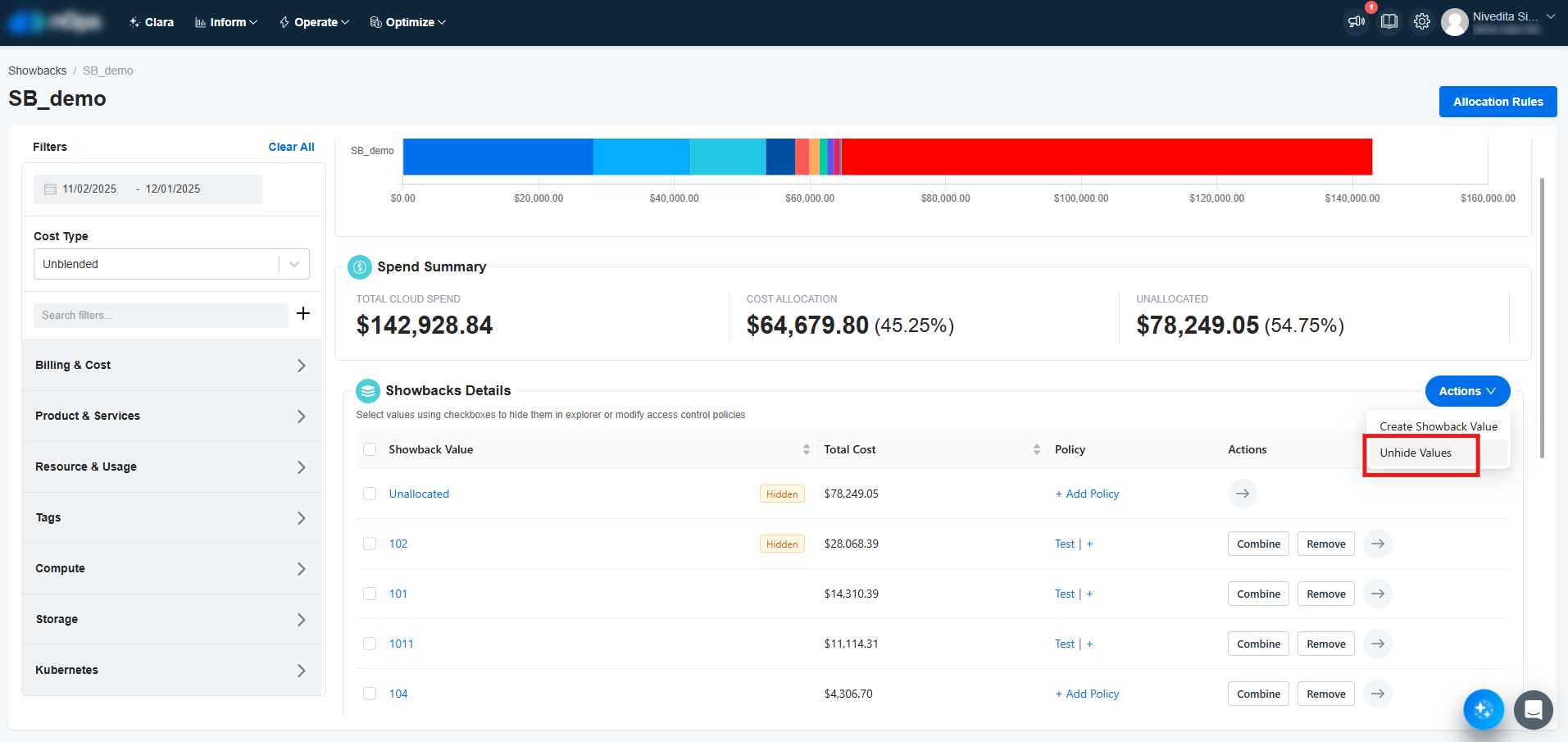
Task: Focus the Search filters input field
Action: pos(161,316)
